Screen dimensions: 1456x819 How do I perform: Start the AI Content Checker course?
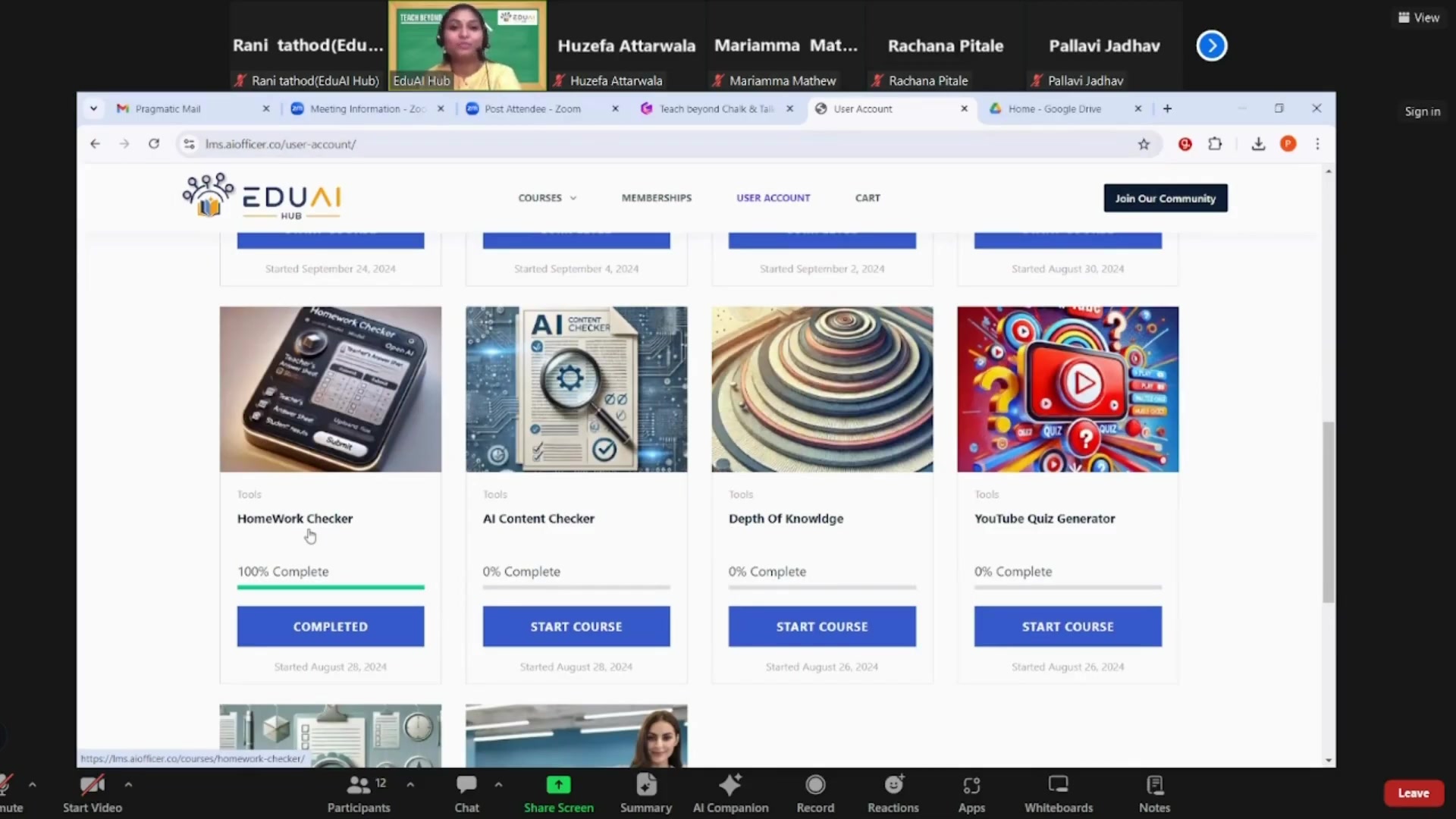(576, 626)
